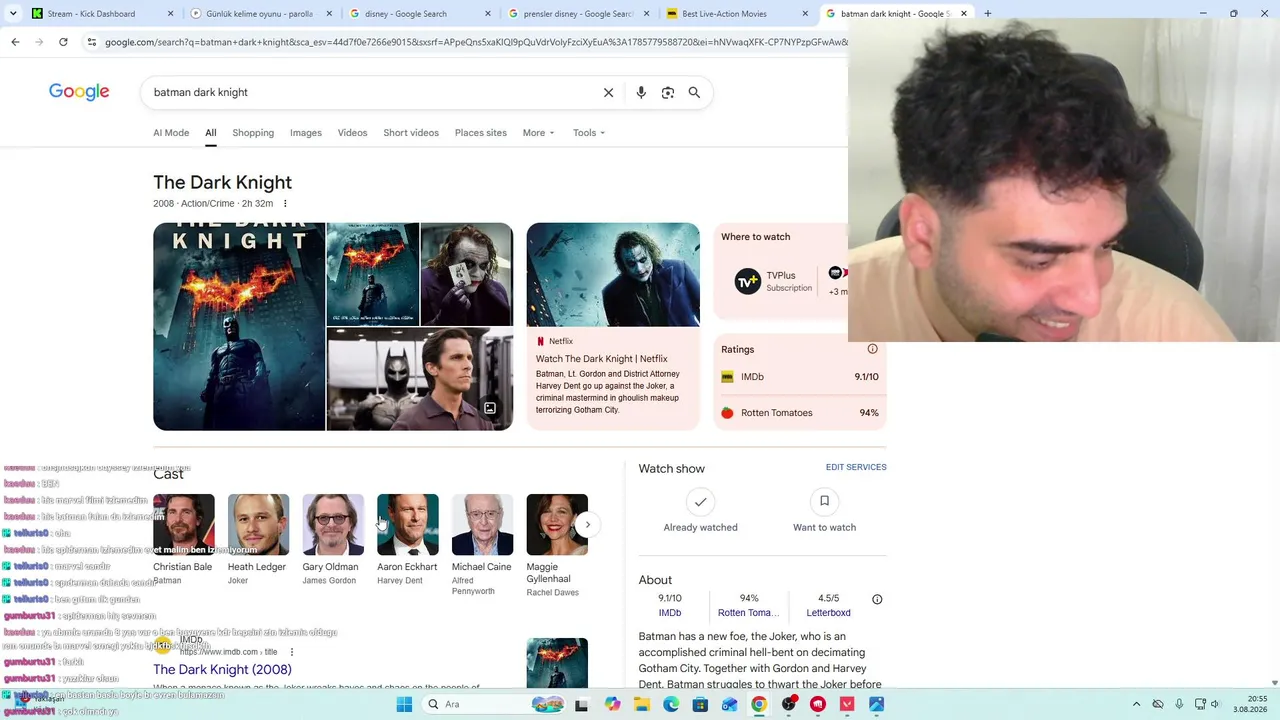
Task: Open the About section info icon
Action: point(877,599)
